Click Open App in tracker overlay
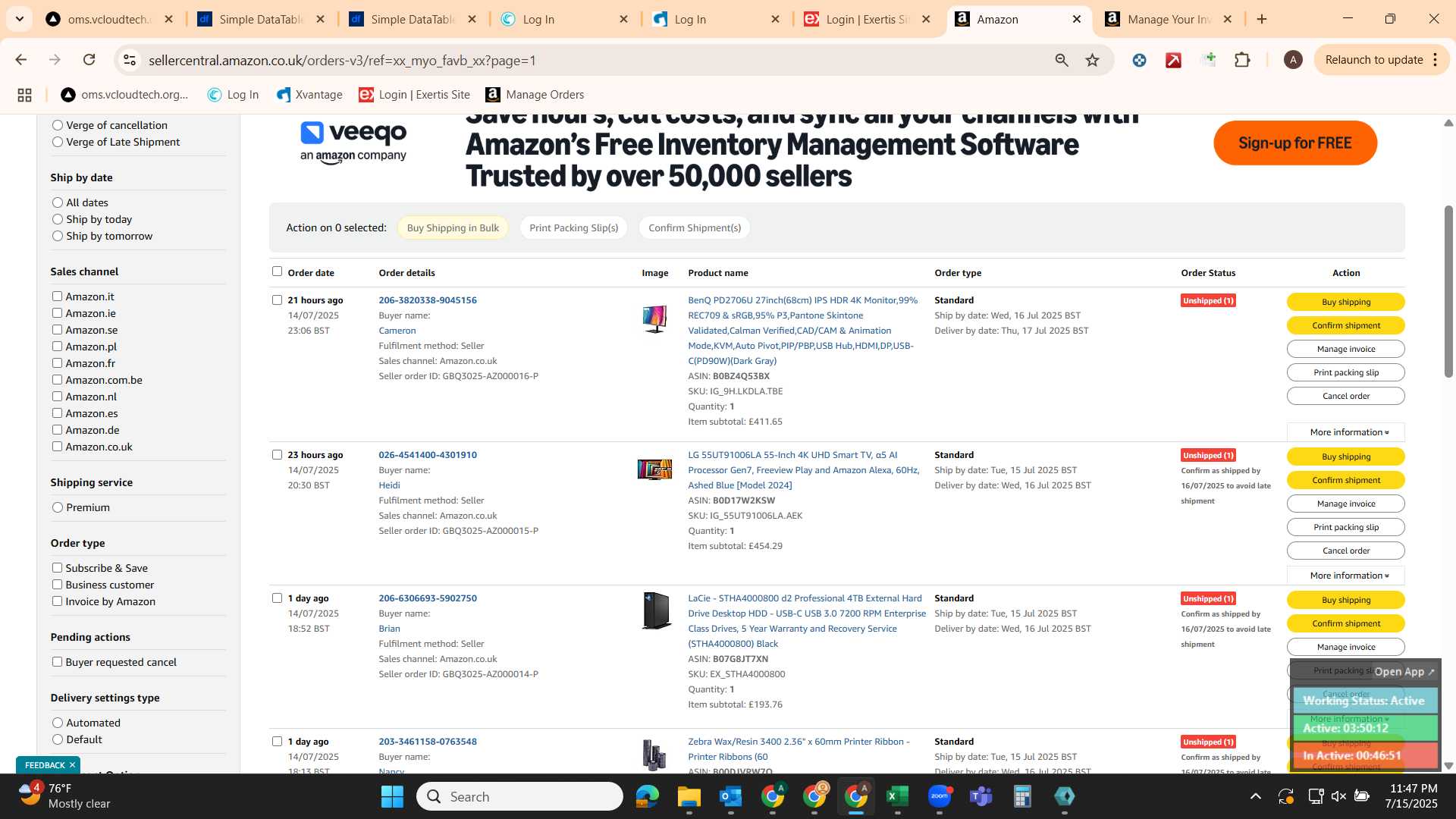This screenshot has height=819, width=1456. click(x=1404, y=672)
